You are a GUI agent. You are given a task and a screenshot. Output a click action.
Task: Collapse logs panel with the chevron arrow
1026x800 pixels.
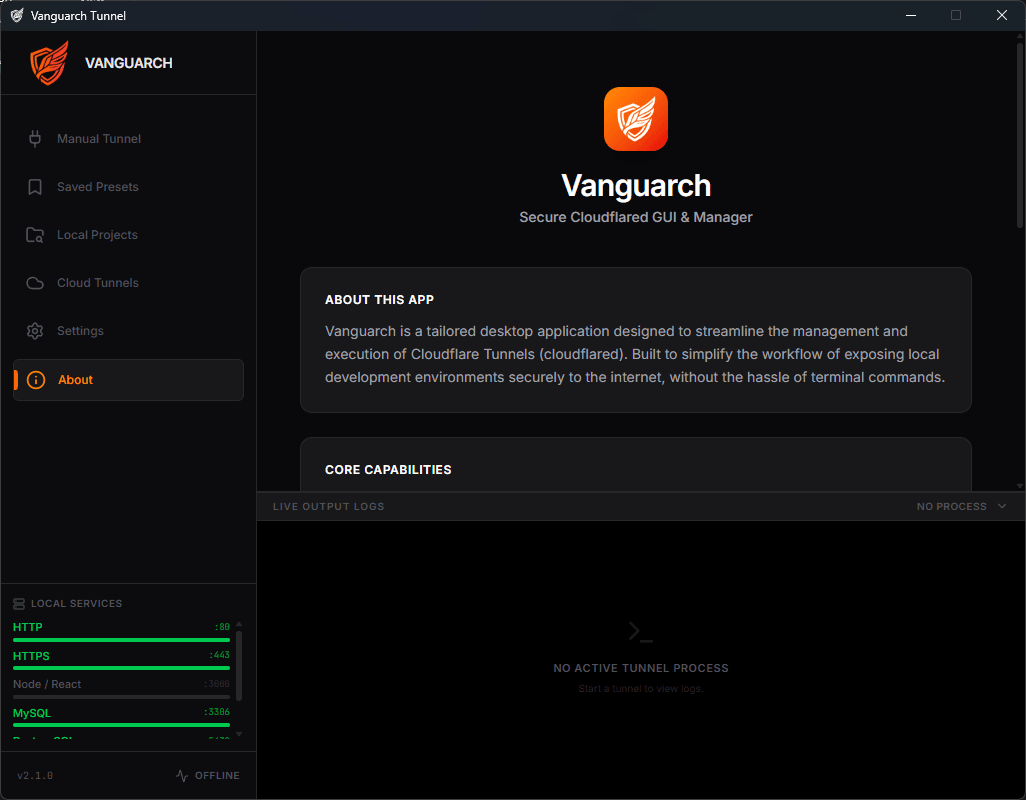1002,506
